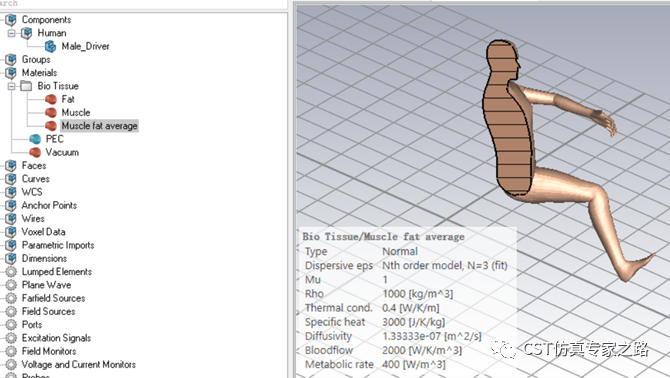The image size is (670, 378).
Task: Click the Vacuum material icon
Action: click(35, 152)
